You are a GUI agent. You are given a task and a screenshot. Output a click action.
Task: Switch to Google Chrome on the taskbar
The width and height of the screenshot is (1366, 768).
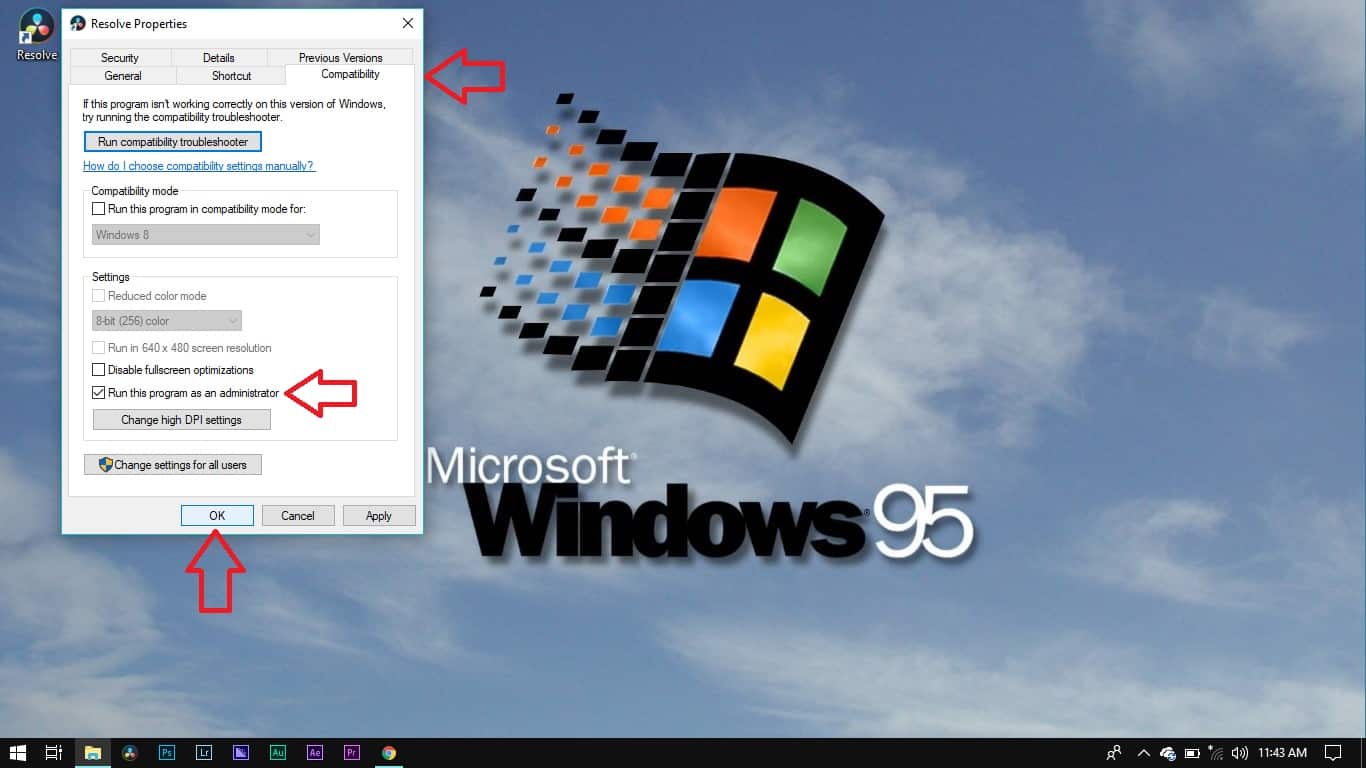(389, 753)
